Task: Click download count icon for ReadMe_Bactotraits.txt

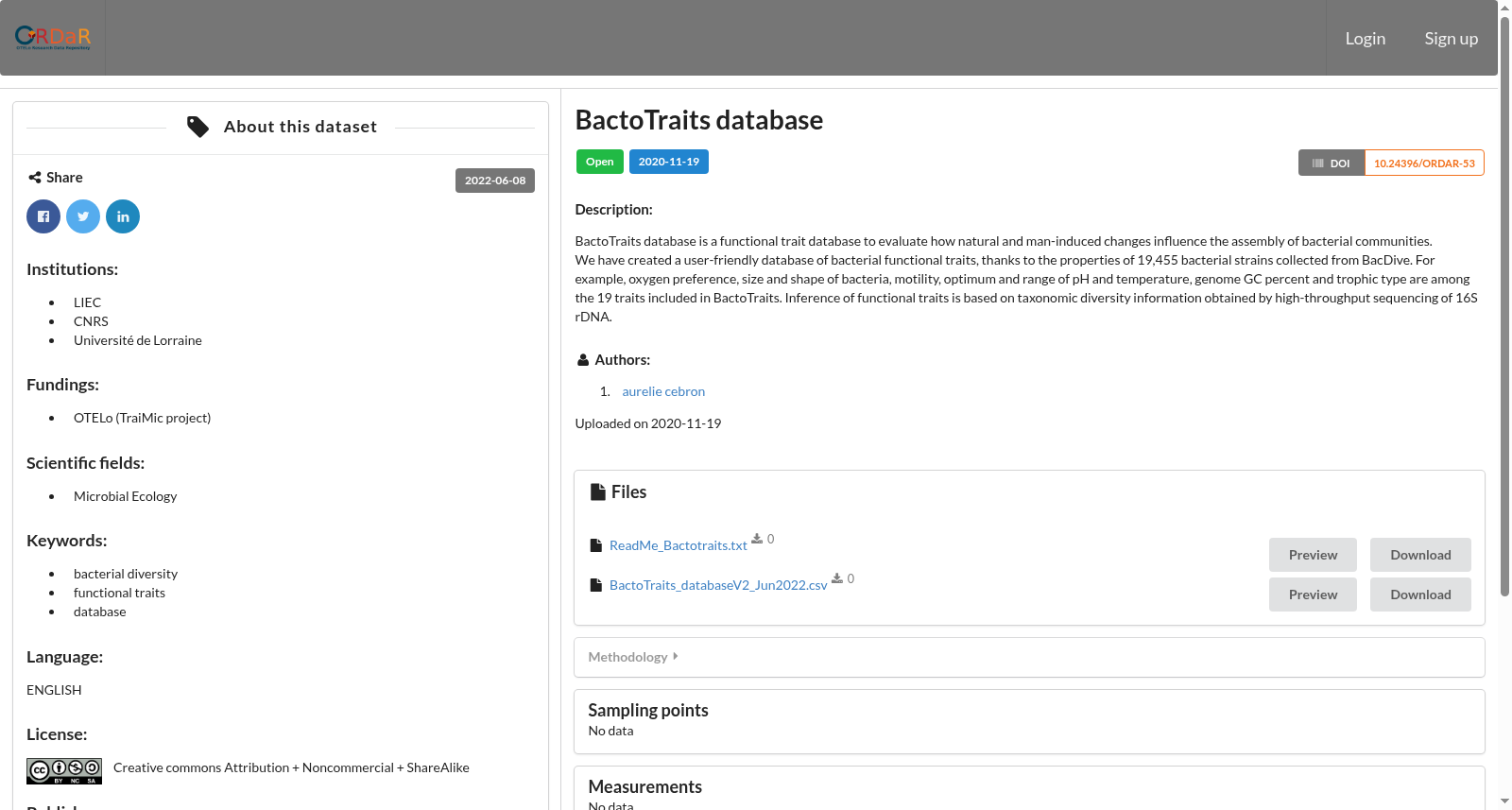Action: pyautogui.click(x=756, y=539)
